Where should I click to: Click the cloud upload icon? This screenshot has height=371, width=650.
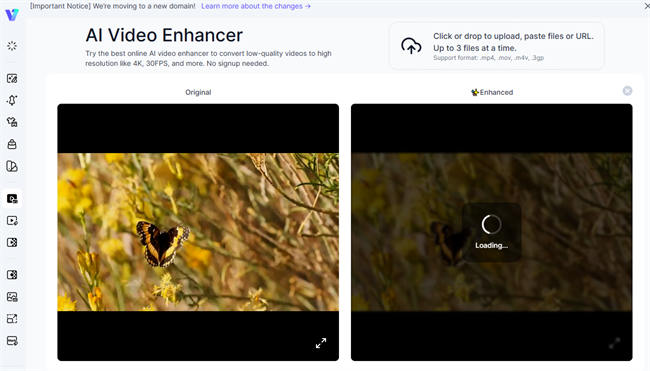(411, 46)
